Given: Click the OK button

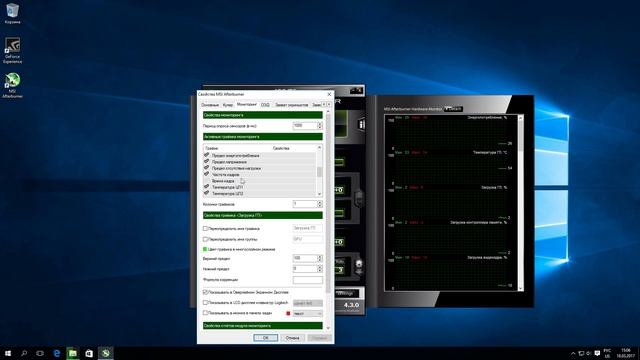Looking at the screenshot, I should [265, 338].
